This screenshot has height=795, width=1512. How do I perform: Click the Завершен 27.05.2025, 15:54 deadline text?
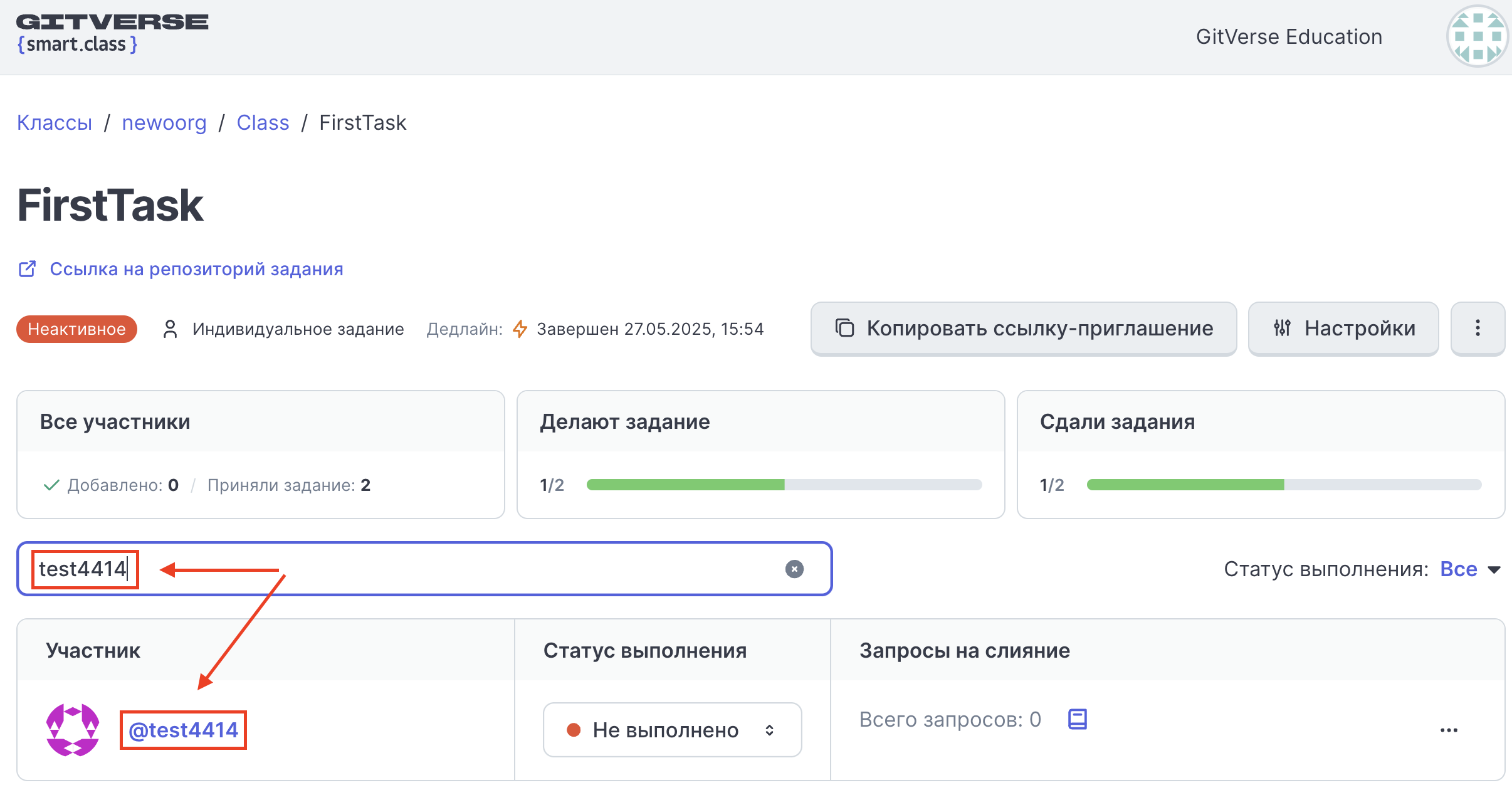click(650, 329)
